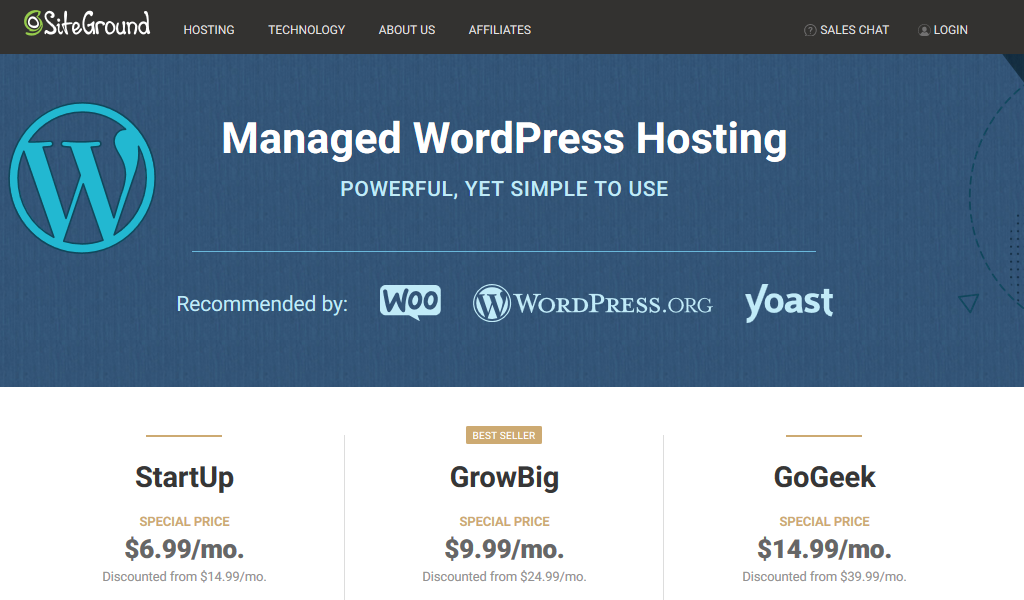
Task: Click the 'Recommended by:' label
Action: pos(262,304)
